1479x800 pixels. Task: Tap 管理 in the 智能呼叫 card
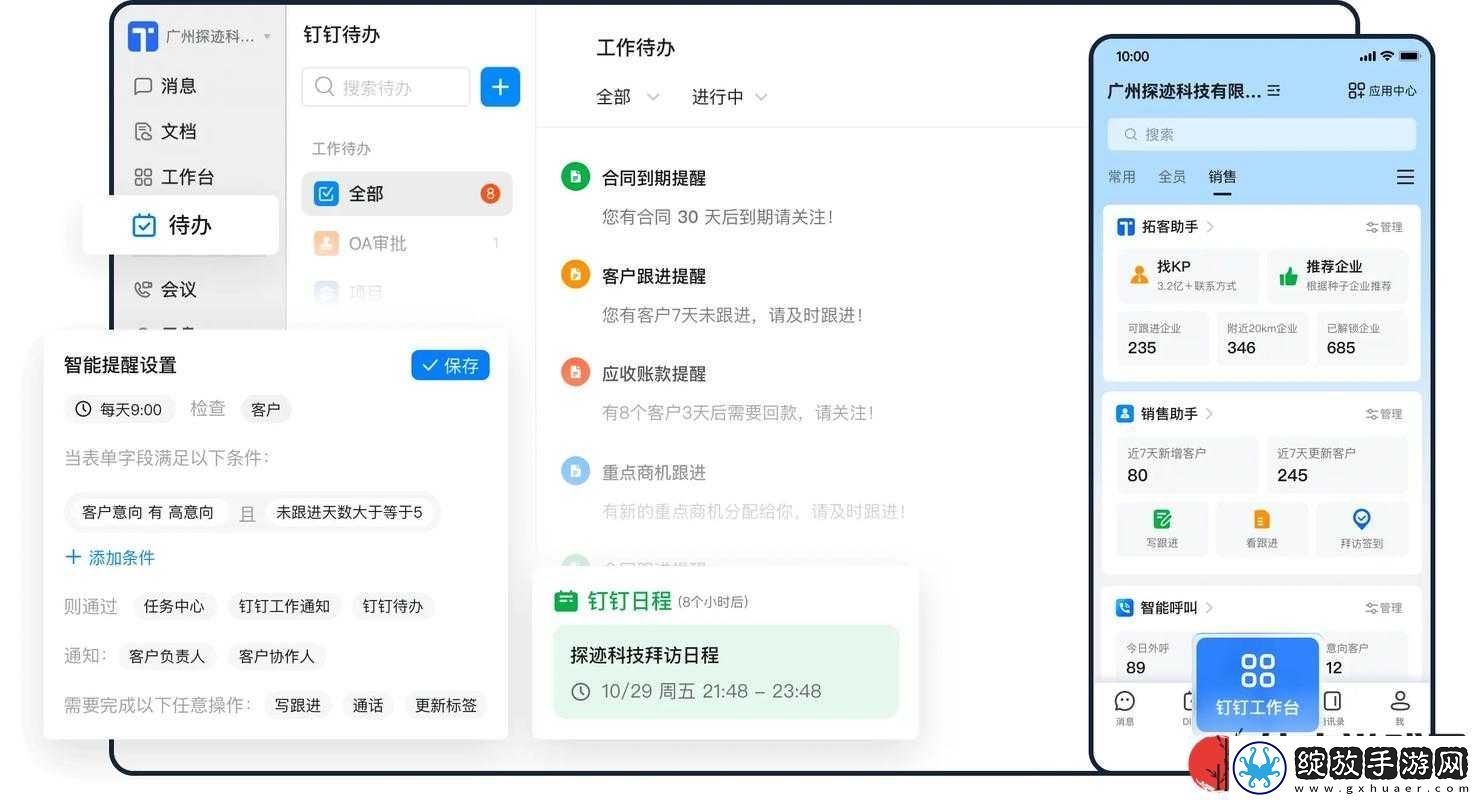1385,607
